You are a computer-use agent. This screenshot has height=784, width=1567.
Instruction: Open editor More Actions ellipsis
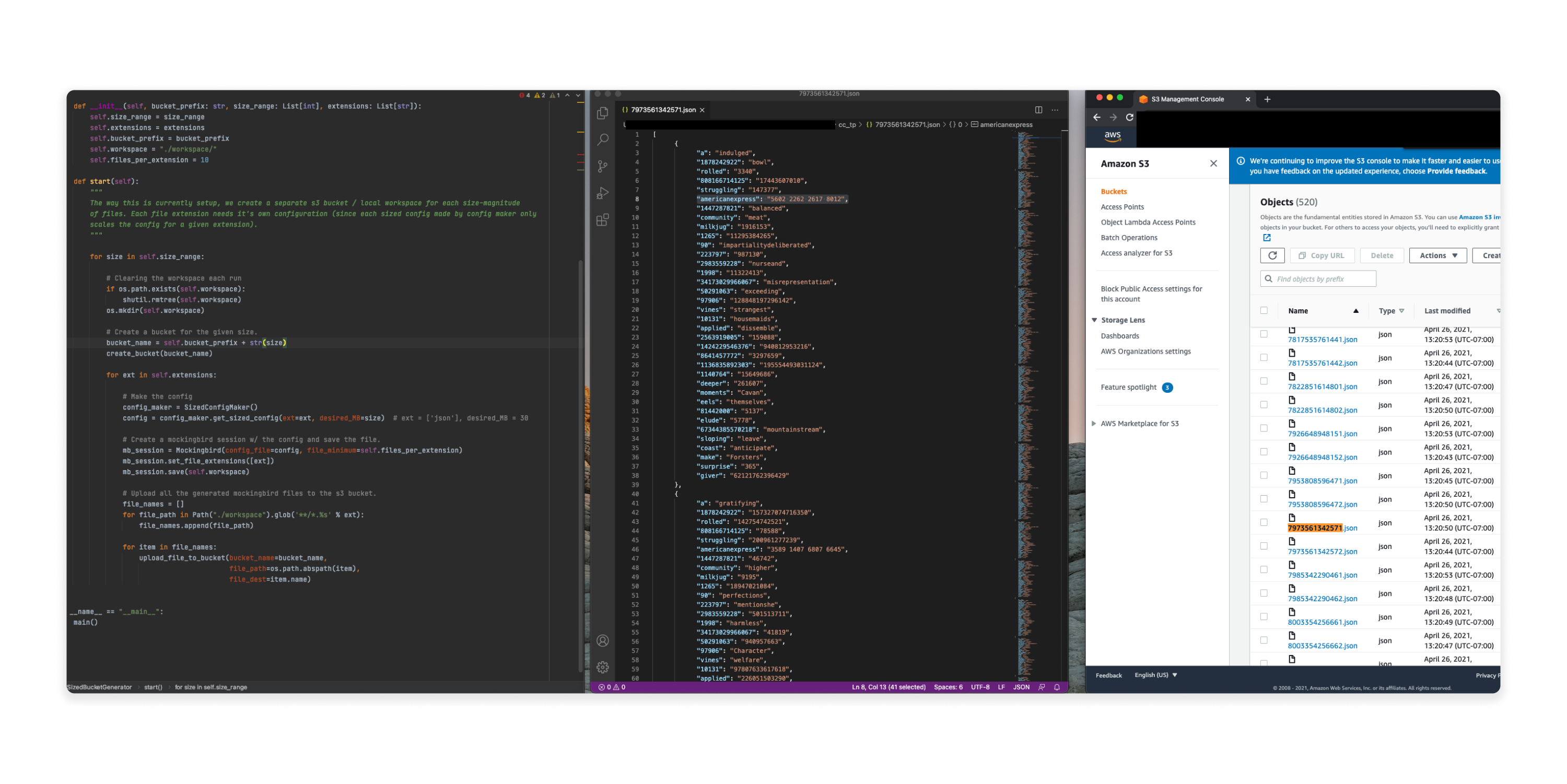pos(1055,110)
